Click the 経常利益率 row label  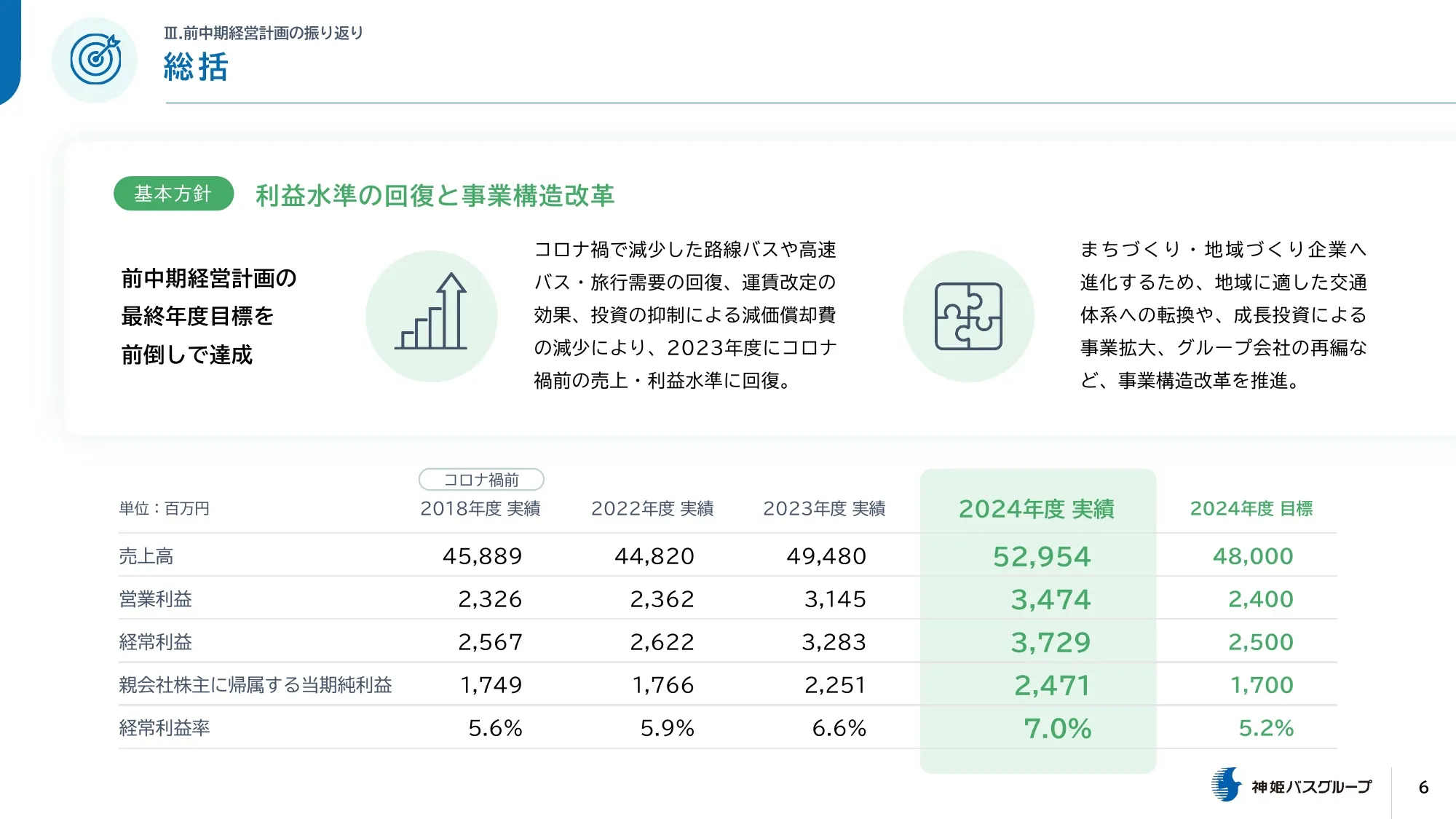(x=165, y=728)
